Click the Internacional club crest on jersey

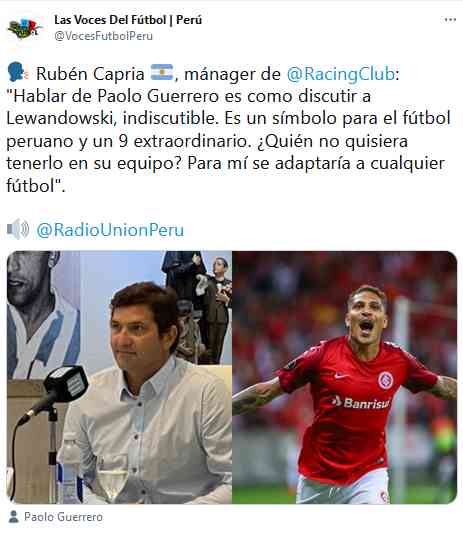click(386, 380)
